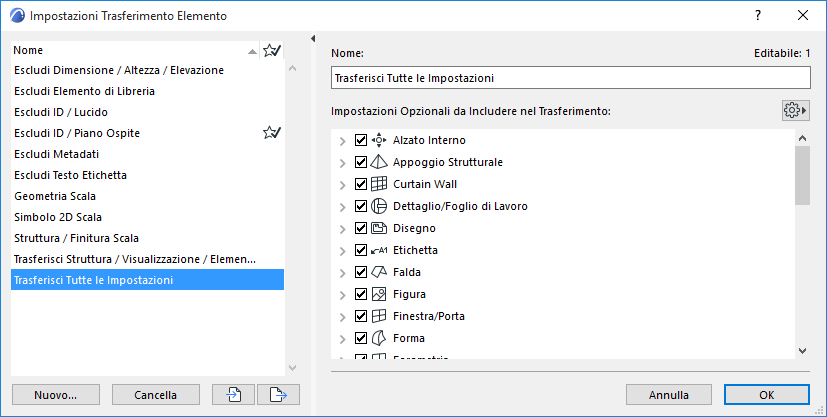Click favorite star icon in Nome header
The width and height of the screenshot is (827, 417).
271,50
